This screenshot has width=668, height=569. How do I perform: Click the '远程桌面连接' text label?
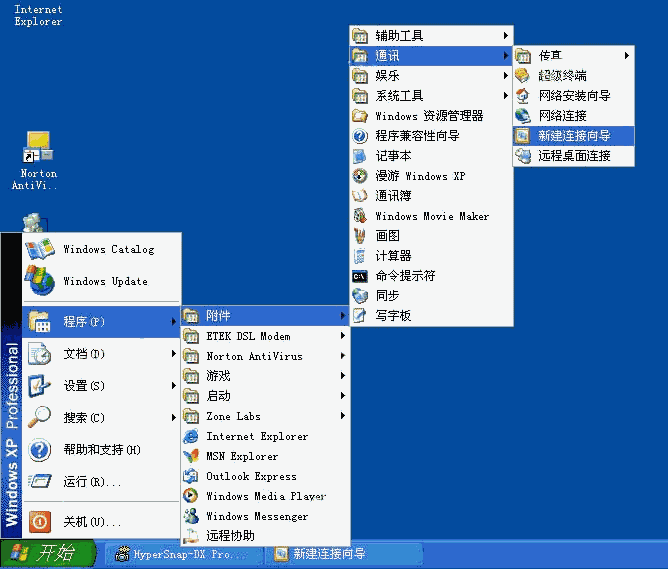(574, 156)
